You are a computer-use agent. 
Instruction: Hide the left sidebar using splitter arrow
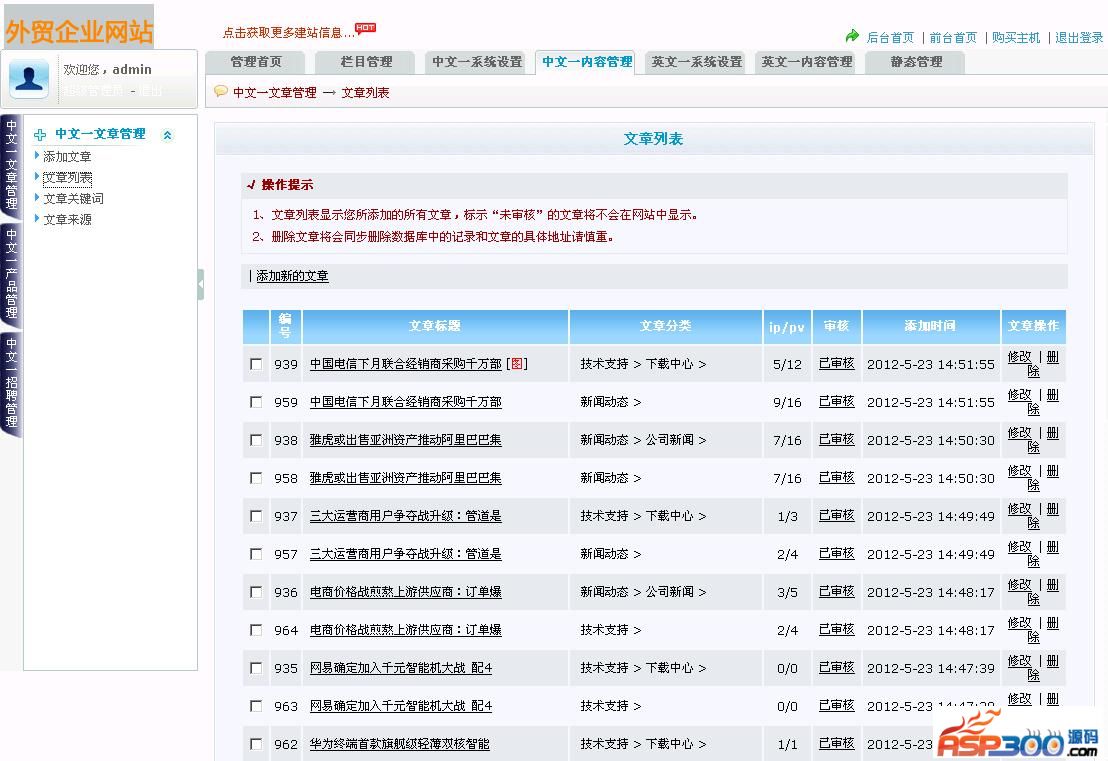click(200, 284)
